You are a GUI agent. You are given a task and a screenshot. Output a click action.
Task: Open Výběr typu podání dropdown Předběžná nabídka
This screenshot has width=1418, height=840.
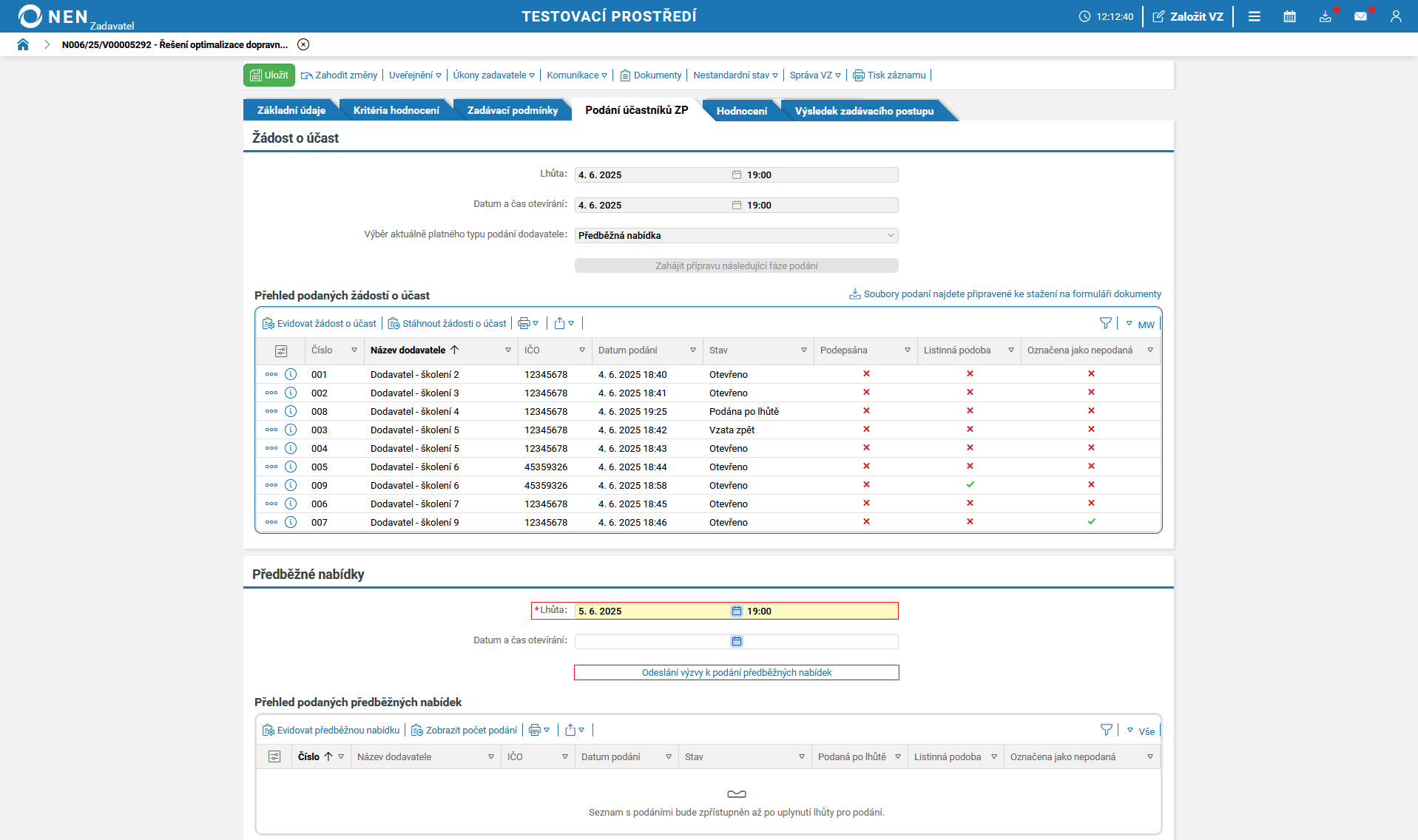point(736,235)
